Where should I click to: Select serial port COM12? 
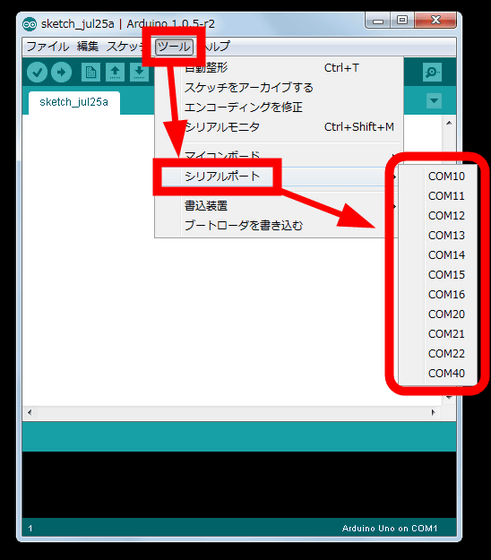(x=438, y=216)
